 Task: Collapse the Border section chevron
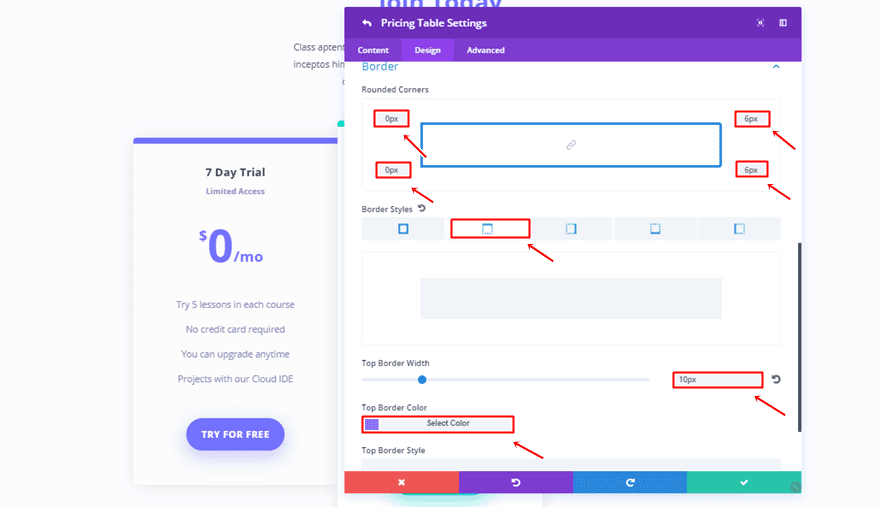tap(775, 67)
